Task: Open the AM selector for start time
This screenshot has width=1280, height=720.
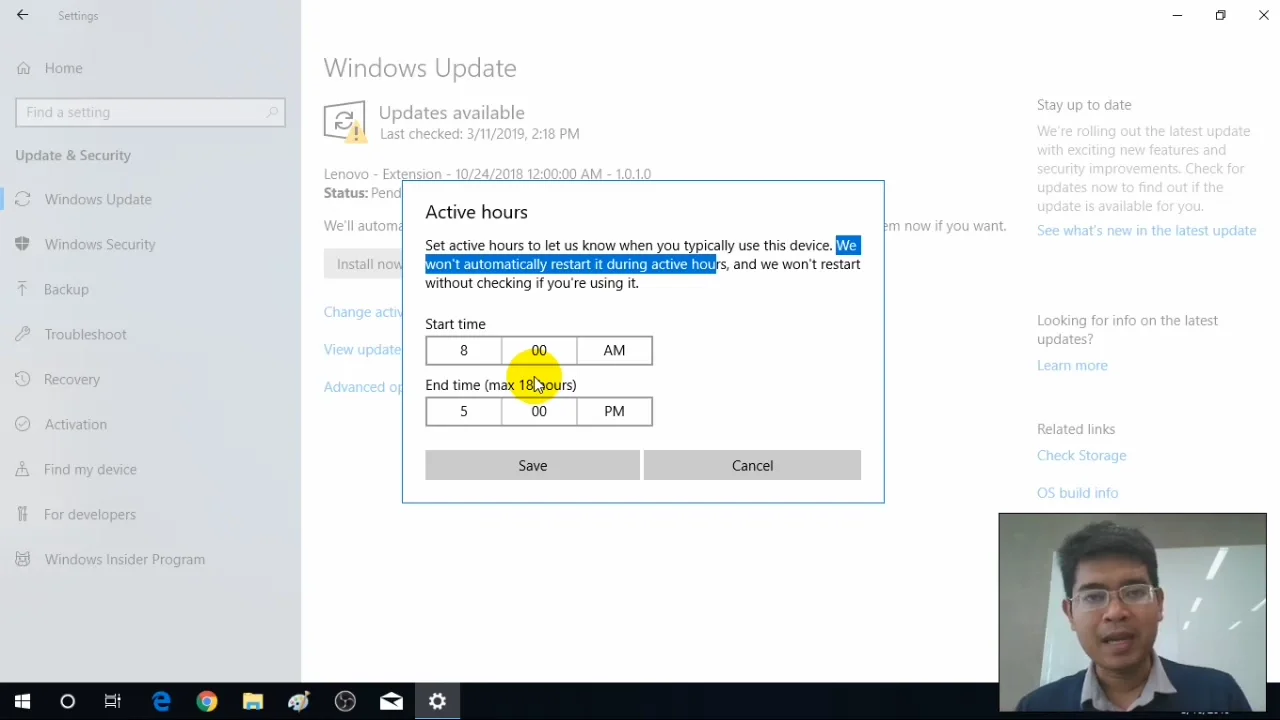Action: click(x=613, y=350)
